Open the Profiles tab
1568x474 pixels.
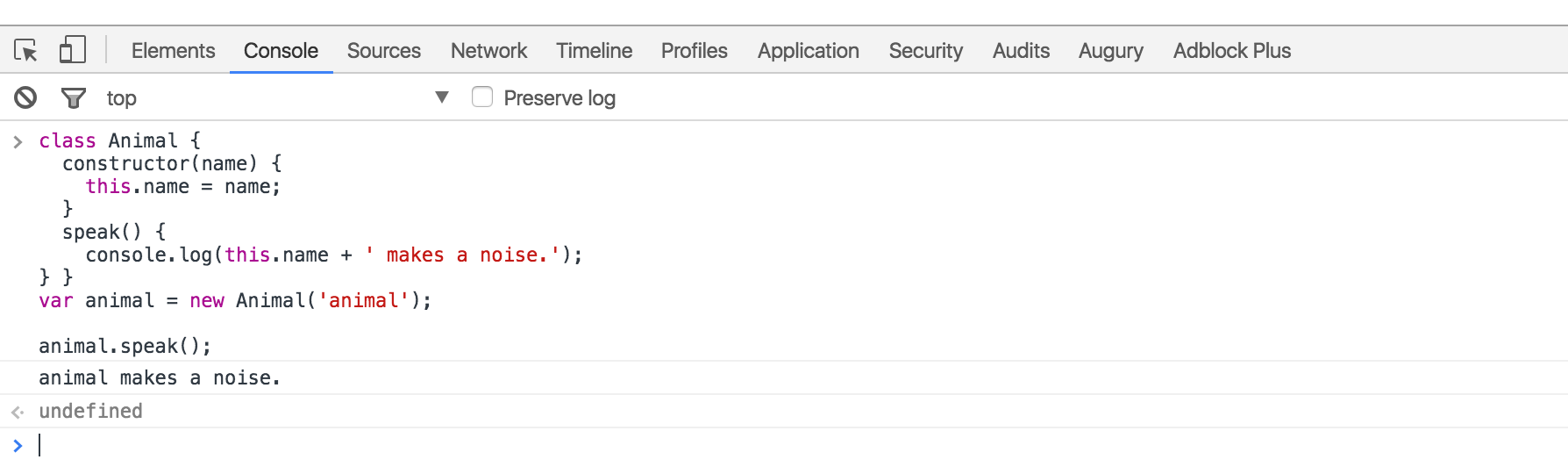pos(694,51)
